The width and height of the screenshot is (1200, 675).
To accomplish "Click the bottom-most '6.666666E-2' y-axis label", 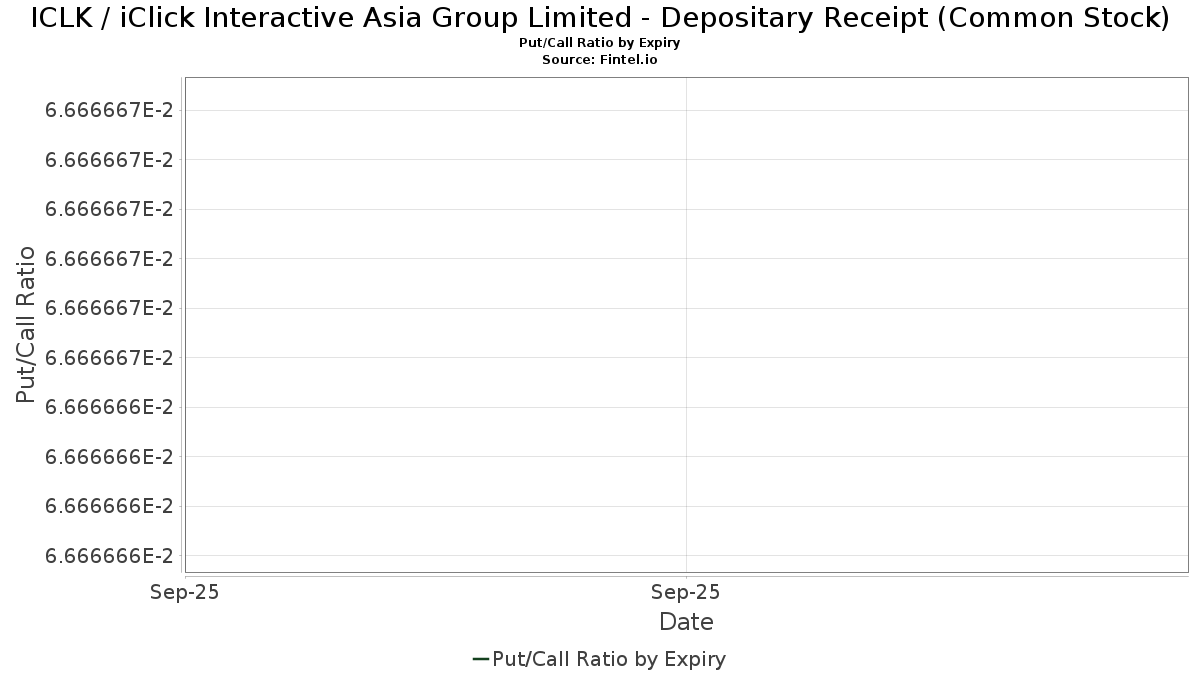I will (109, 555).
